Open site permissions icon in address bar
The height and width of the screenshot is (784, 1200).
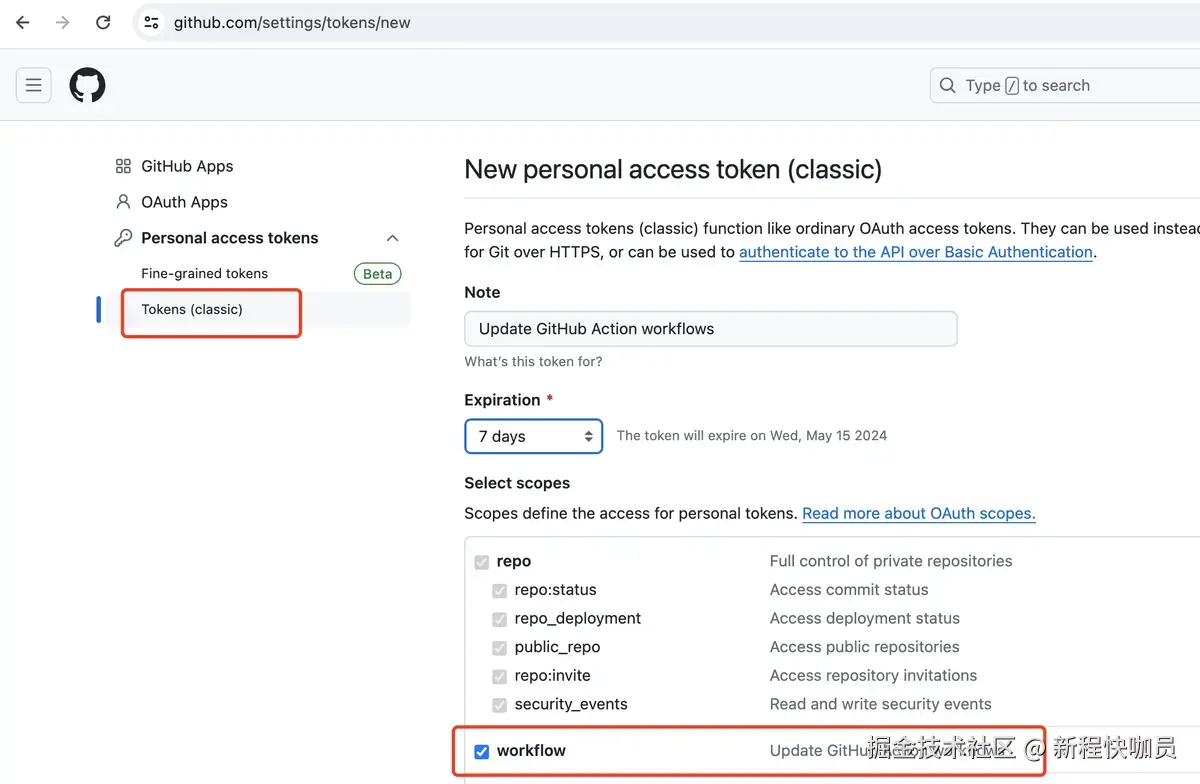click(x=150, y=22)
